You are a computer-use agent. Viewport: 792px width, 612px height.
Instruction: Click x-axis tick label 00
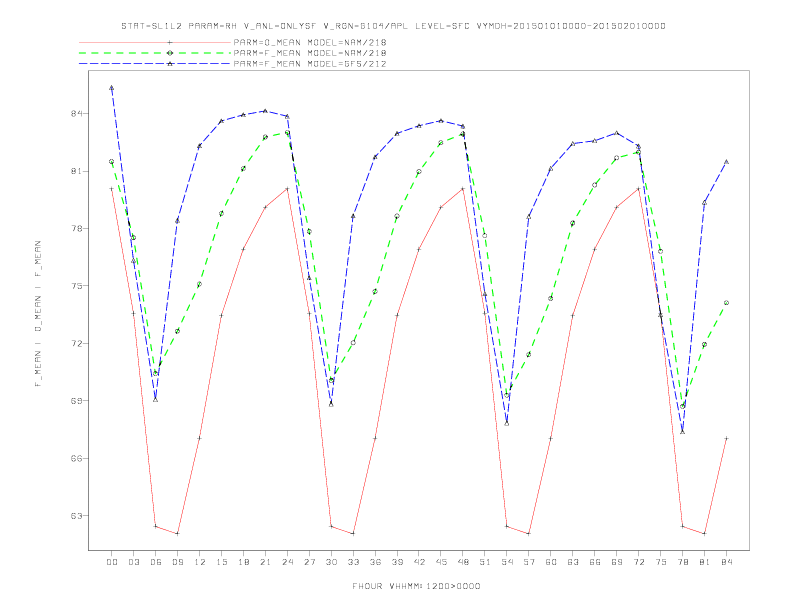(112, 562)
